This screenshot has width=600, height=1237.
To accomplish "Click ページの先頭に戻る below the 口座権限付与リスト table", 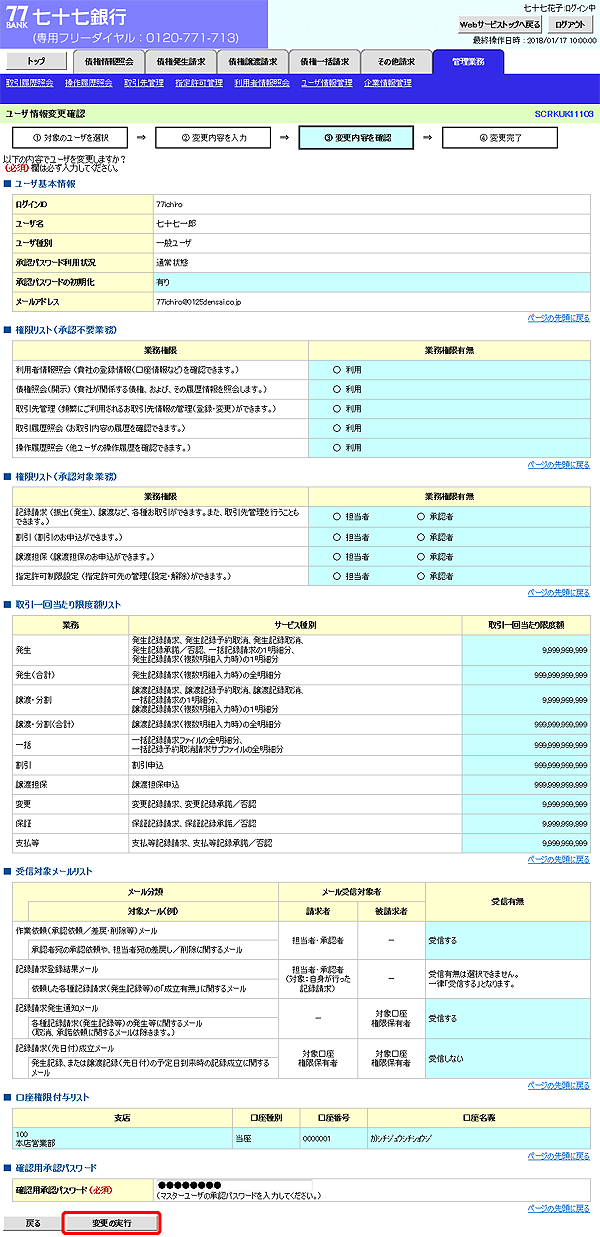I will tap(558, 1155).
